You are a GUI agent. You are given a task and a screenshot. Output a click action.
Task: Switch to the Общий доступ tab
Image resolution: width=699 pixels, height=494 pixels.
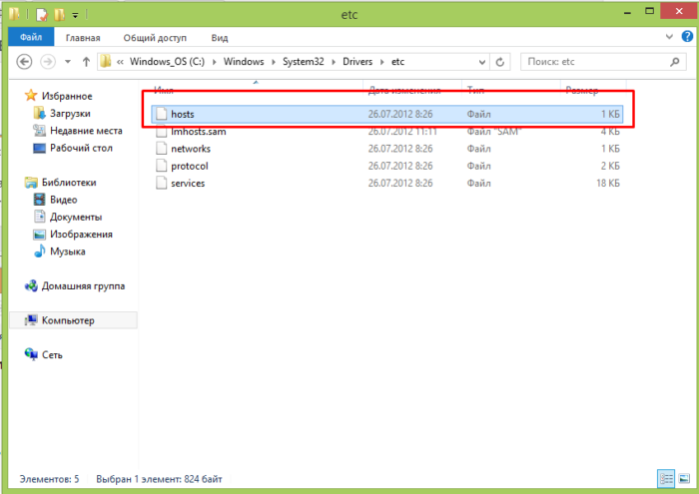(155, 38)
